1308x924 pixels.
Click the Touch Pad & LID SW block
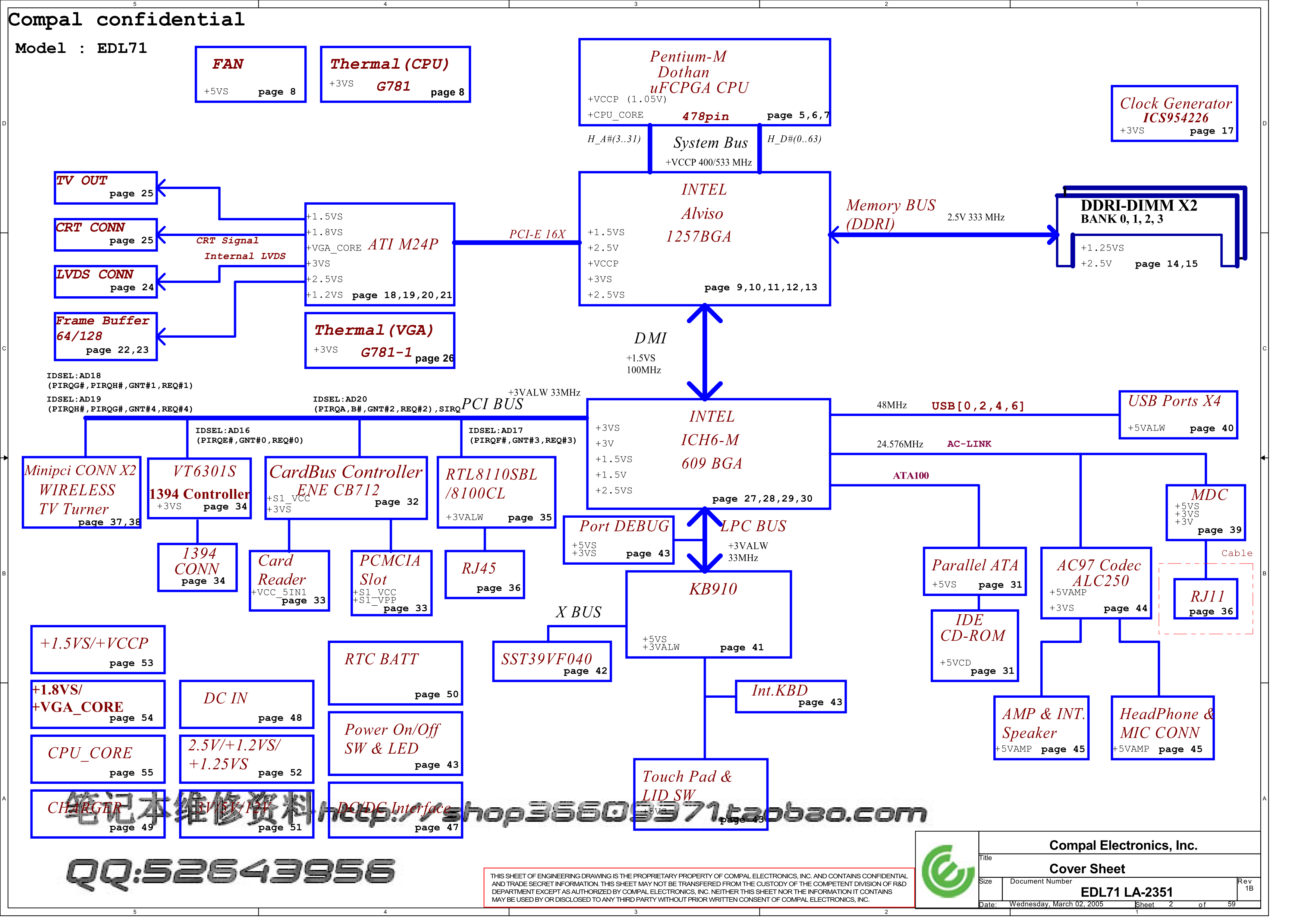[x=701, y=795]
